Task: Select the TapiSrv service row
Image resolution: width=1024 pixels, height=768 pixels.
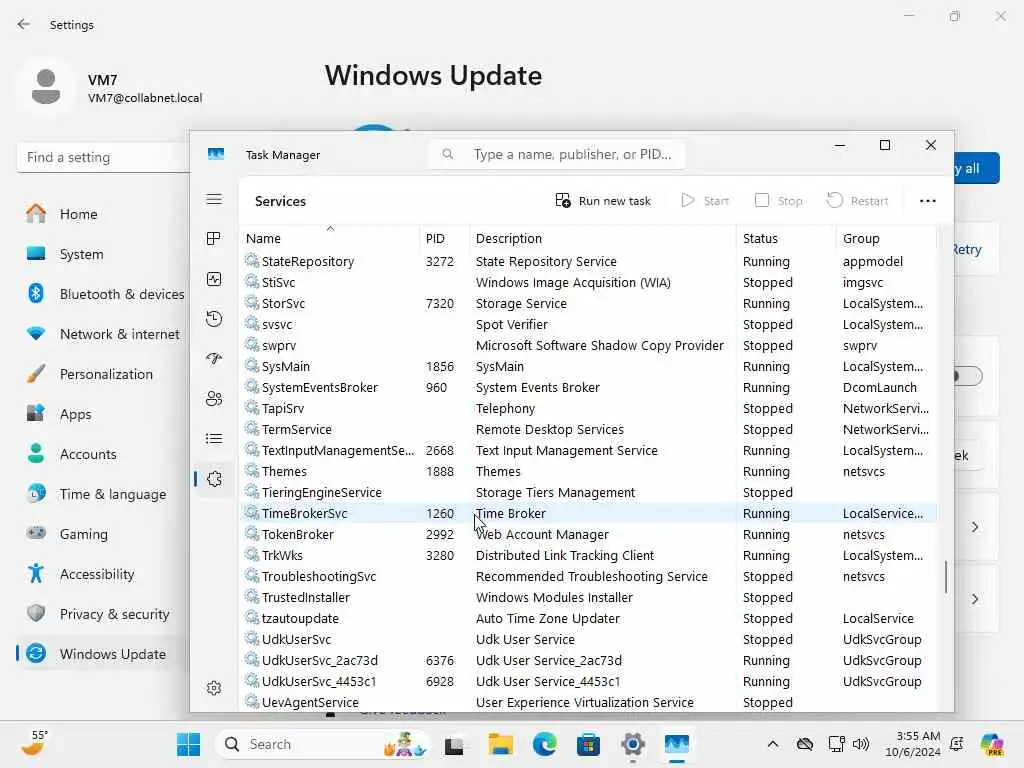Action: [588, 408]
